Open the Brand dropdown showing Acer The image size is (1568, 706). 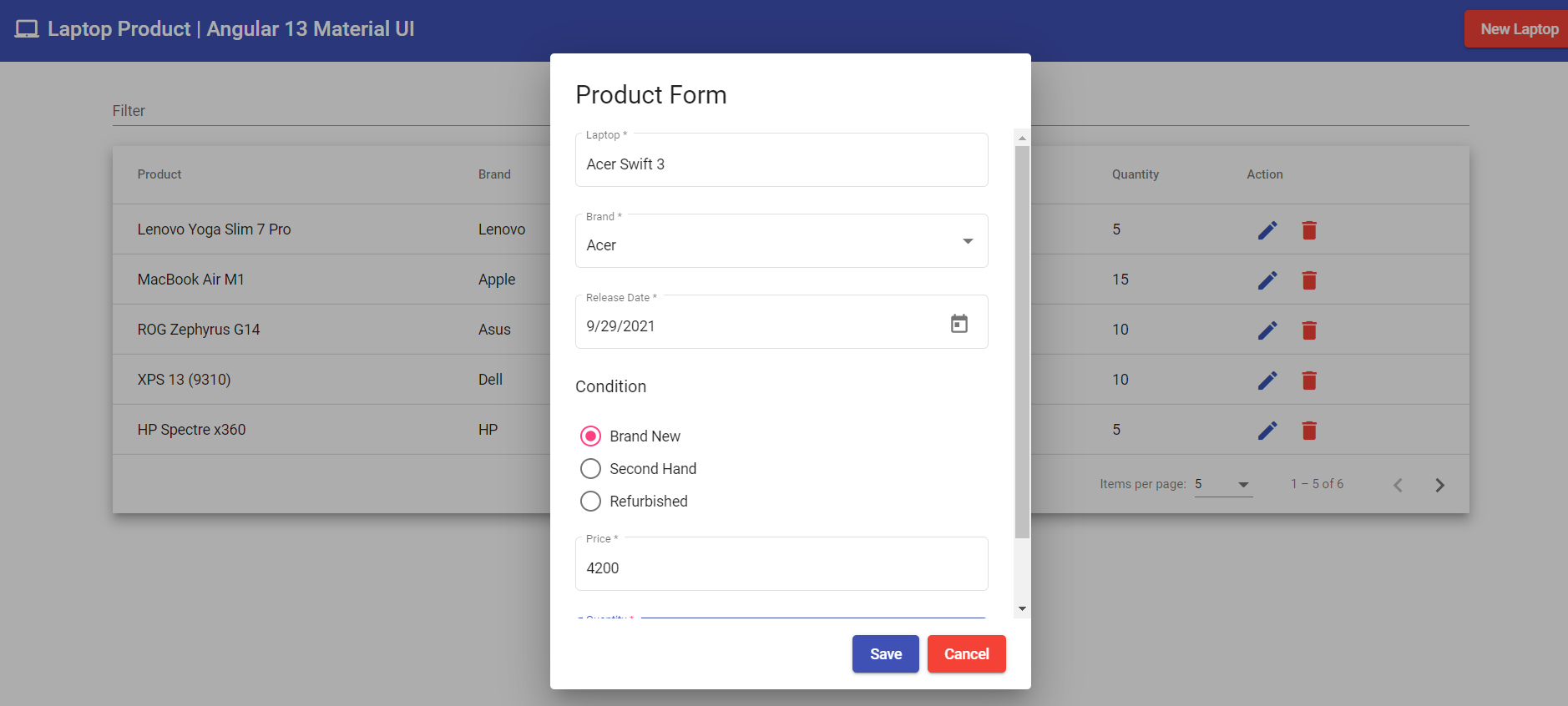tap(781, 241)
